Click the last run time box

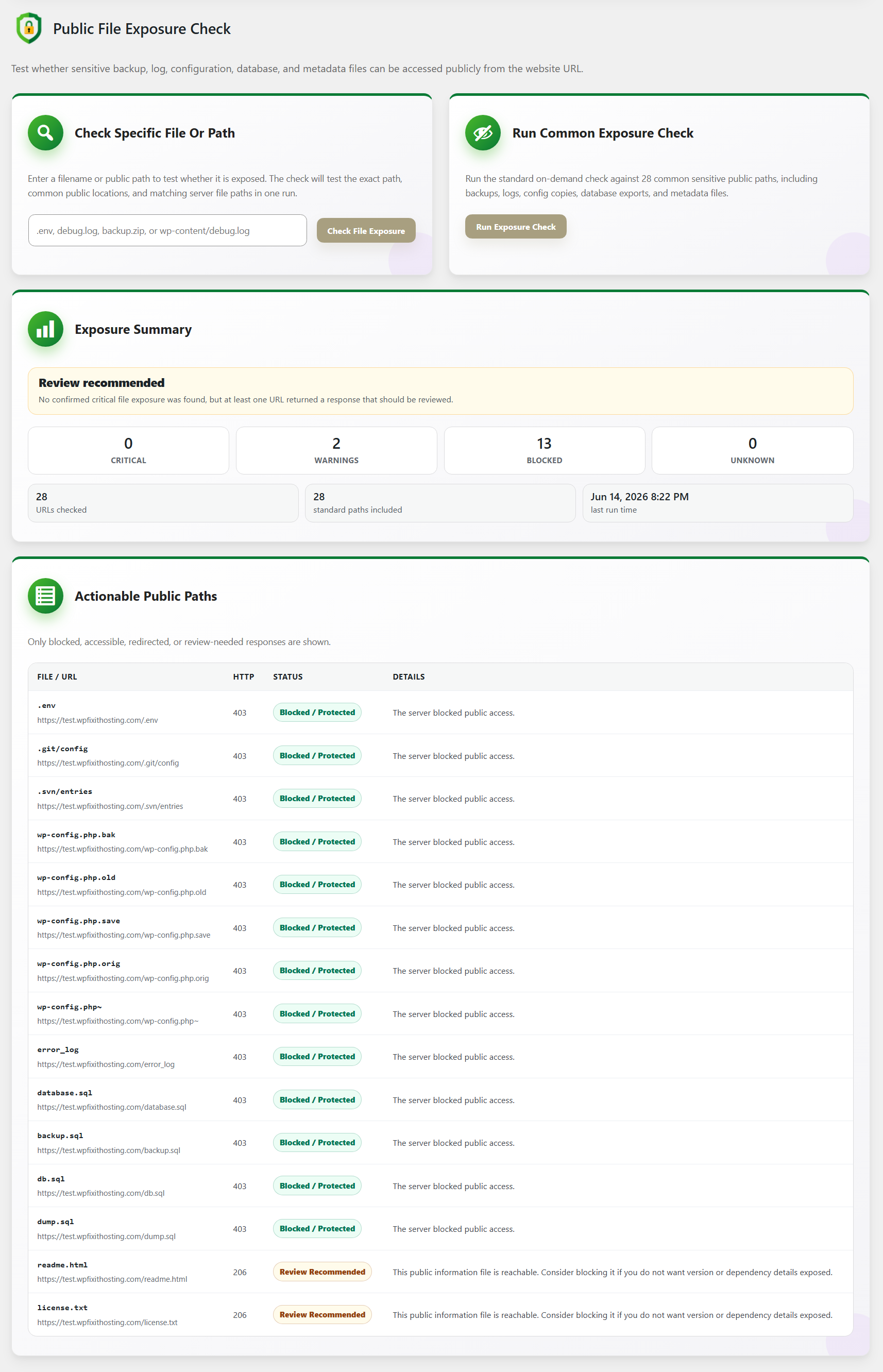click(x=718, y=503)
